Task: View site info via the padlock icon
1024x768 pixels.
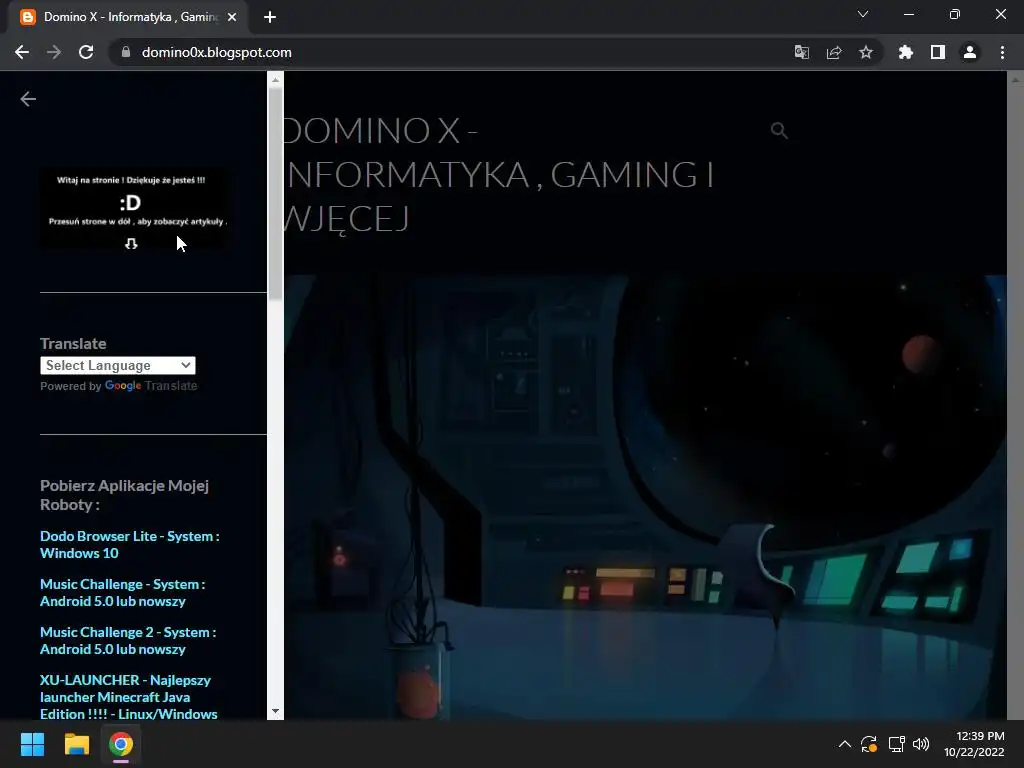Action: point(126,52)
